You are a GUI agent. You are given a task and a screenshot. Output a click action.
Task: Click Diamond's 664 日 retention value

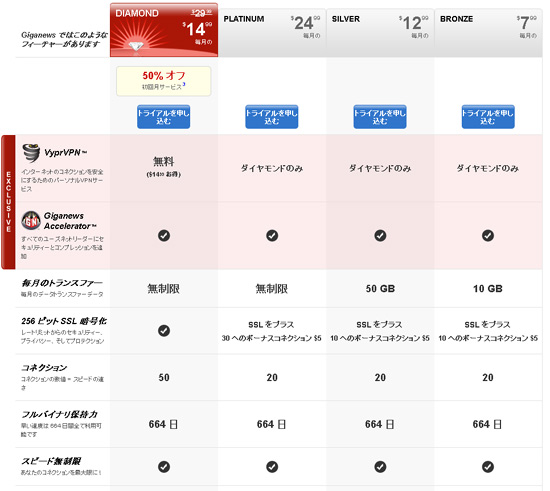coord(163,424)
